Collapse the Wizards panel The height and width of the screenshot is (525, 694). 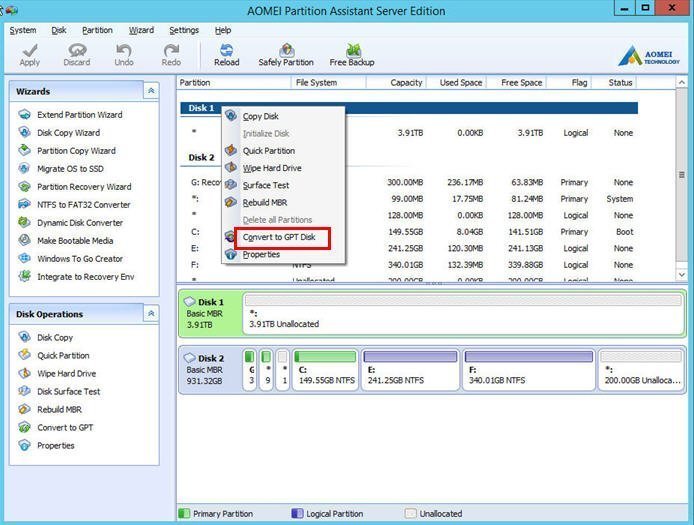151,91
